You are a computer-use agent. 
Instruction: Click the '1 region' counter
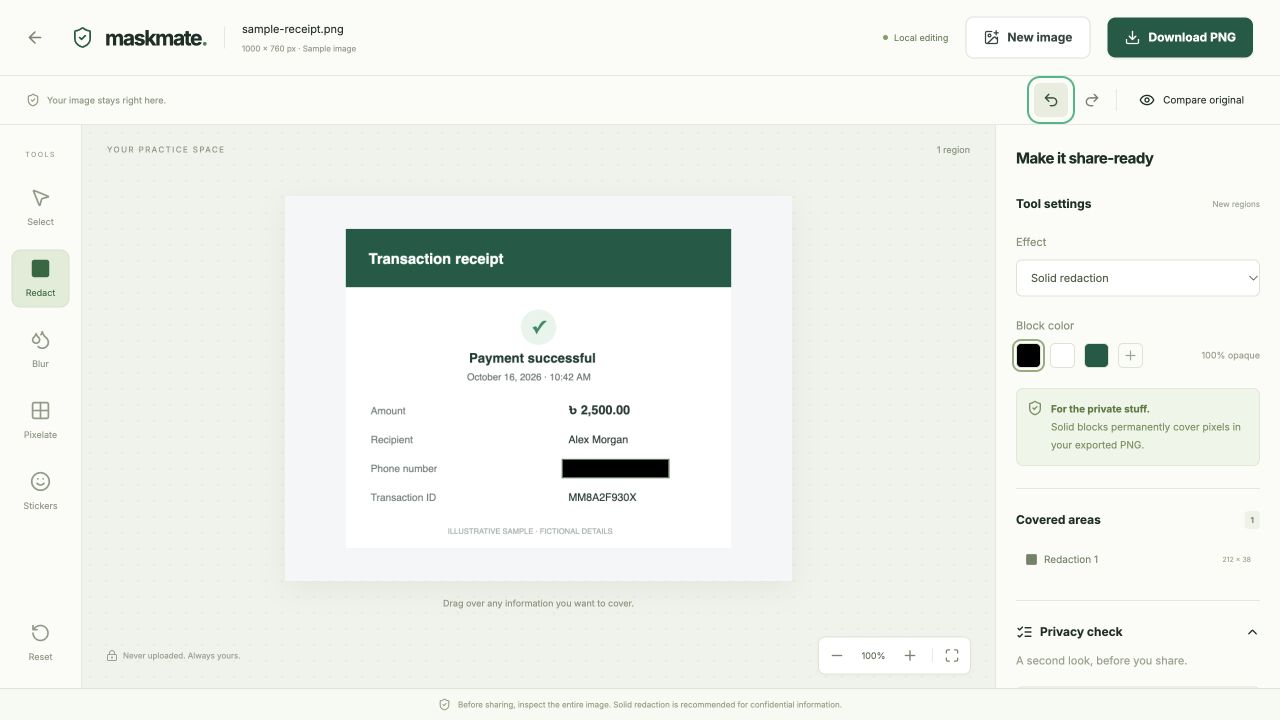pyautogui.click(x=953, y=150)
